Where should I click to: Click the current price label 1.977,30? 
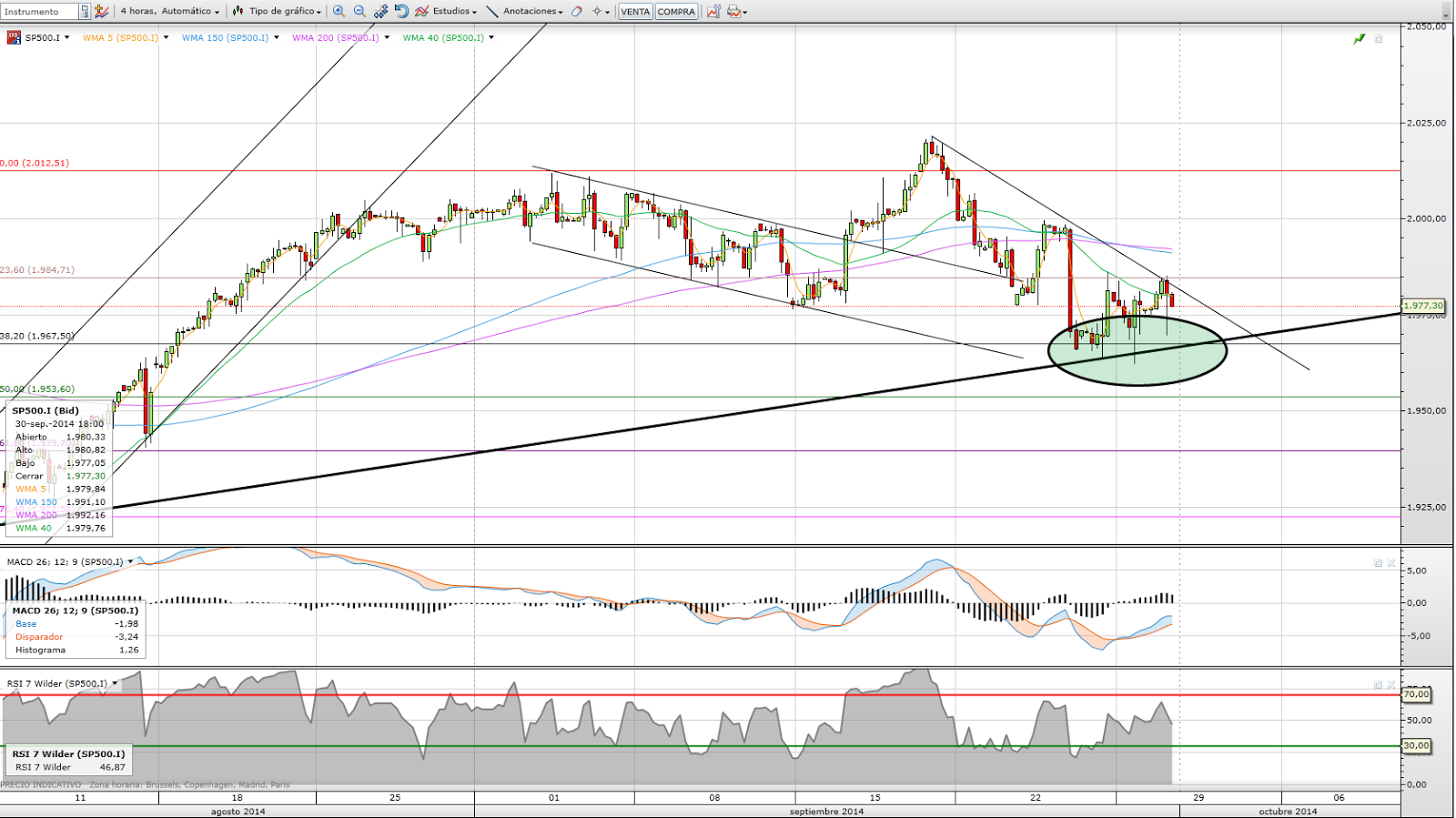coord(1423,306)
